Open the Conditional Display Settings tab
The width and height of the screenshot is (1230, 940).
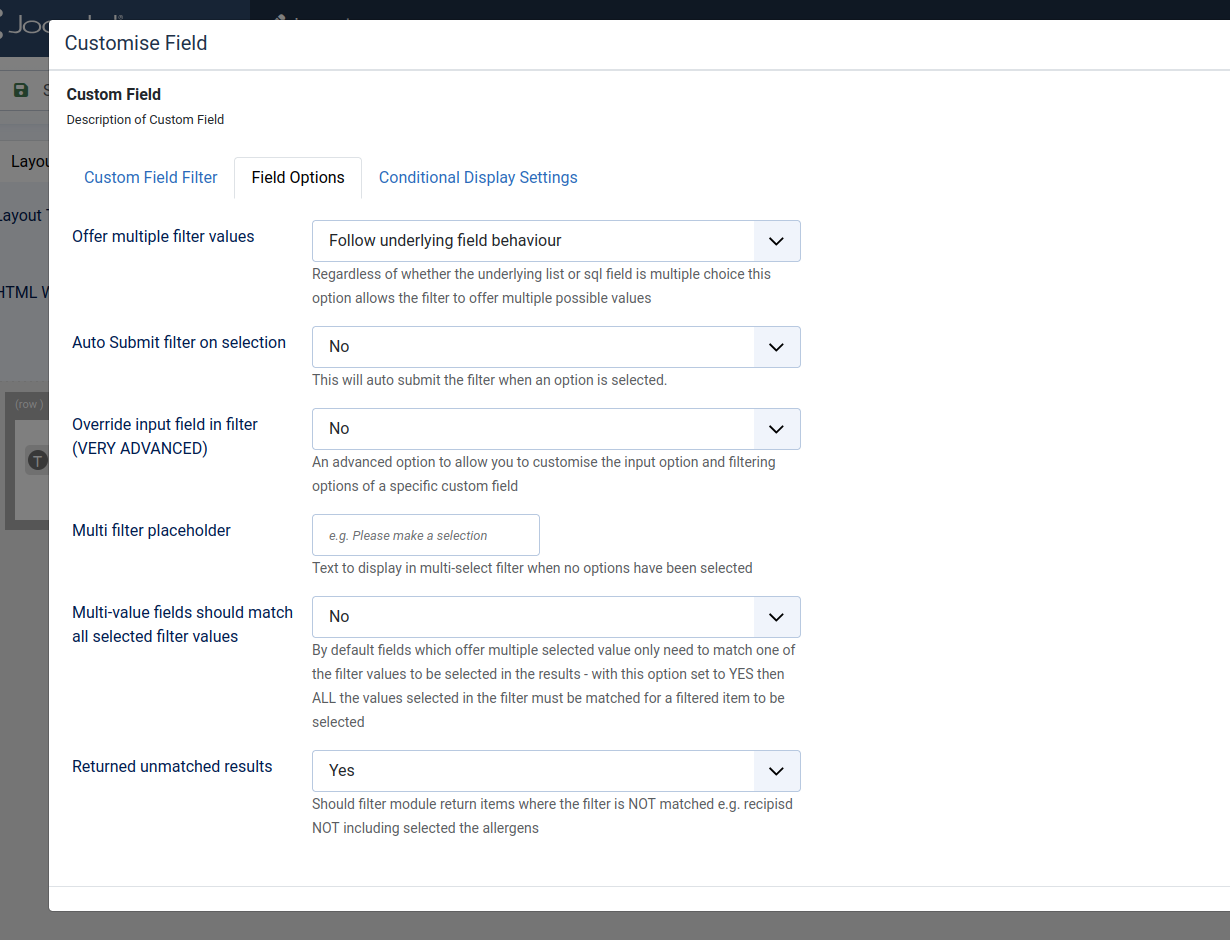coord(478,177)
